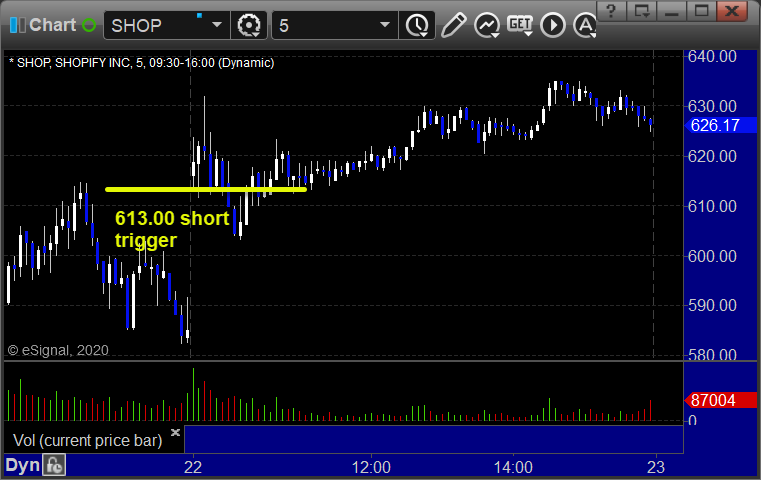Click the green link circle indicator
761x480 pixels.
tap(89, 25)
